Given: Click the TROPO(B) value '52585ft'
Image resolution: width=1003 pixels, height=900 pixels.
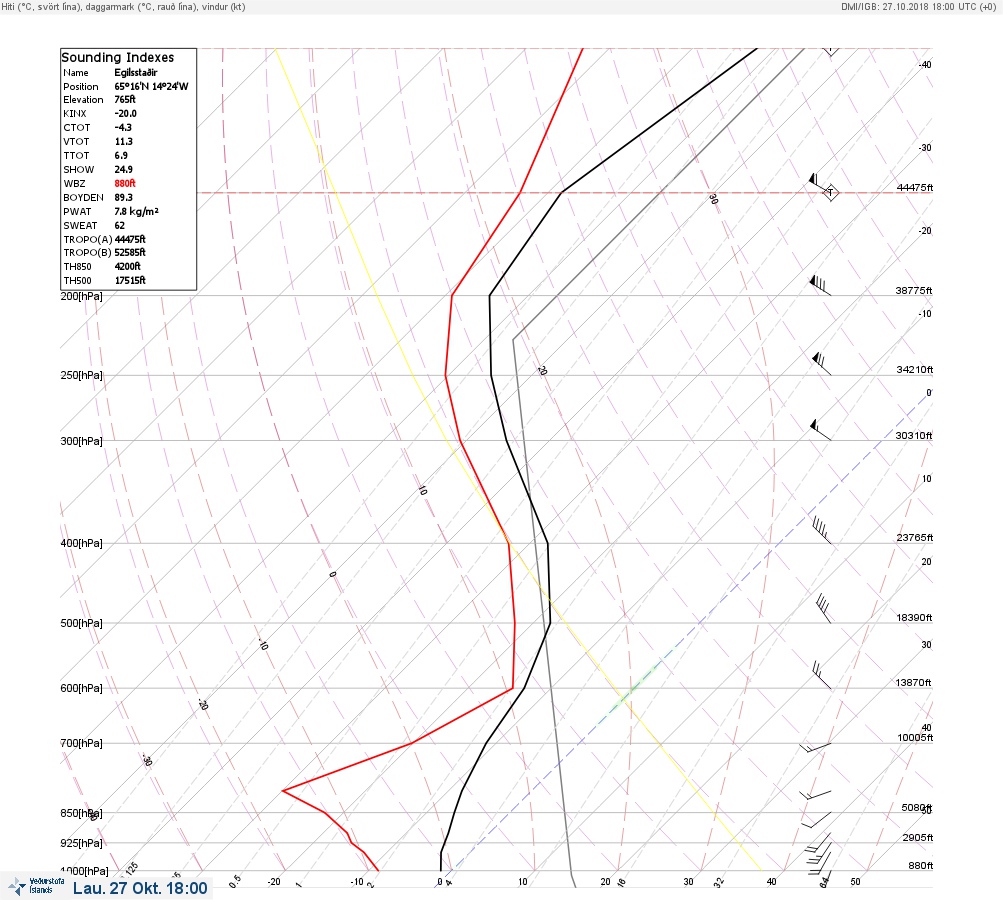Looking at the screenshot, I should [x=130, y=253].
